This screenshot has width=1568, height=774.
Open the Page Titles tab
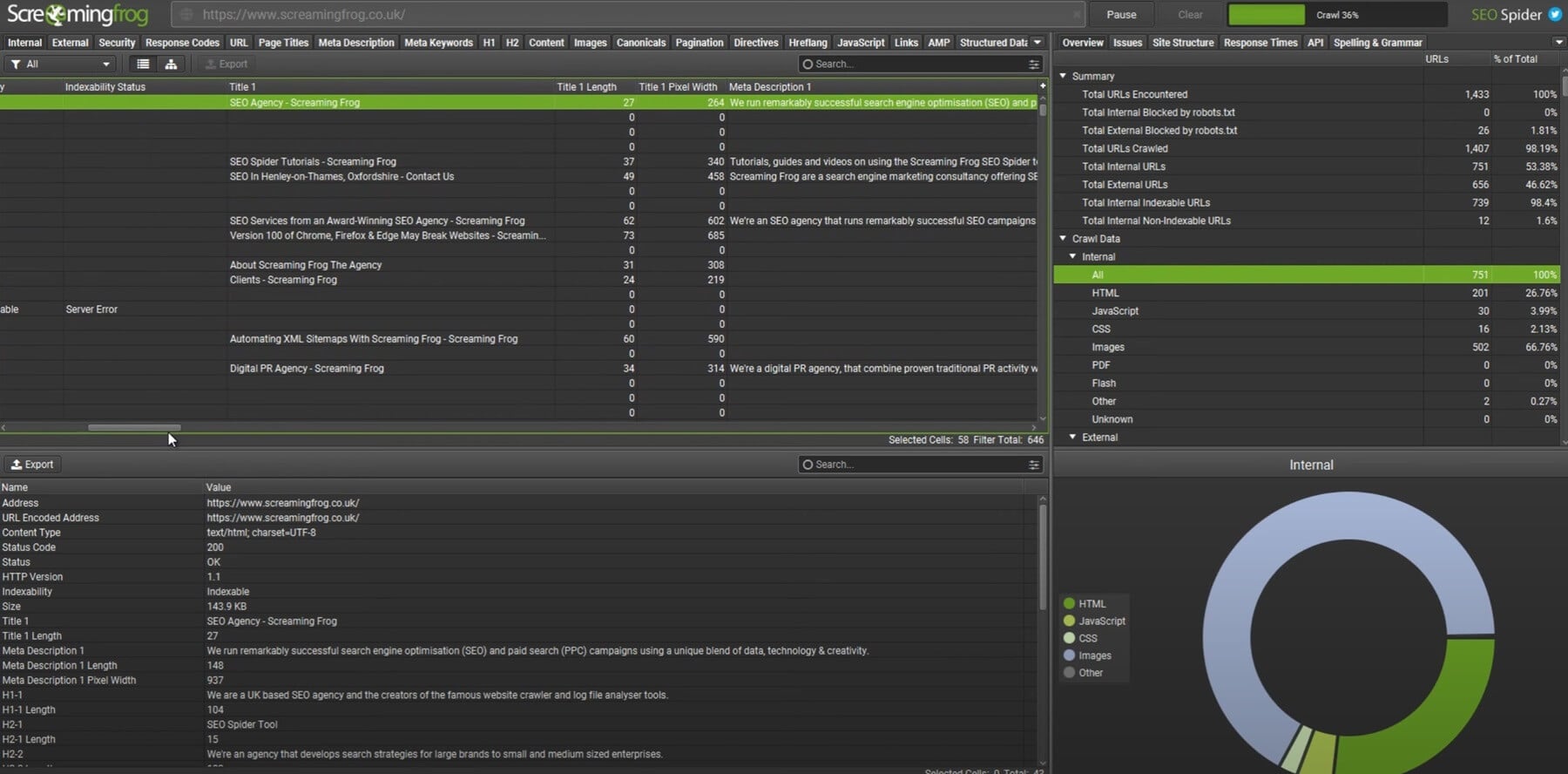point(283,42)
